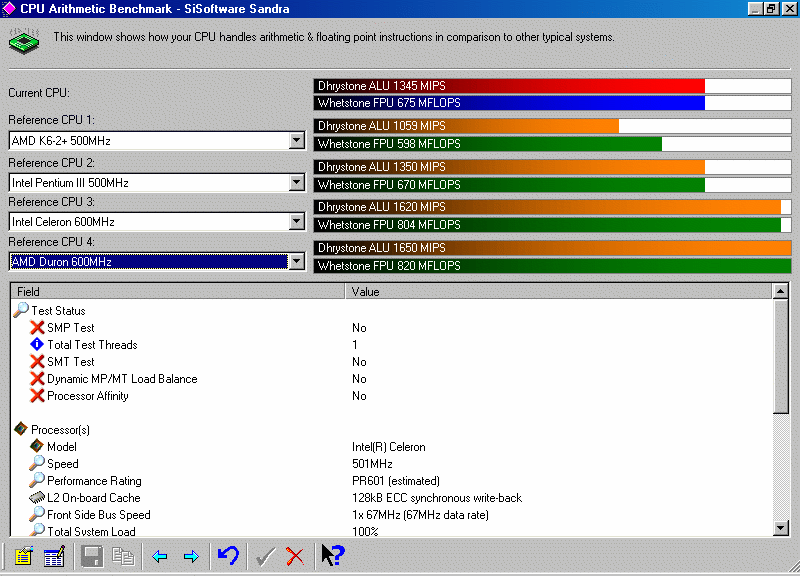Viewport: 800px width, 576px height.
Task: Select the Processor Affinity row
Action: [x=391, y=395]
